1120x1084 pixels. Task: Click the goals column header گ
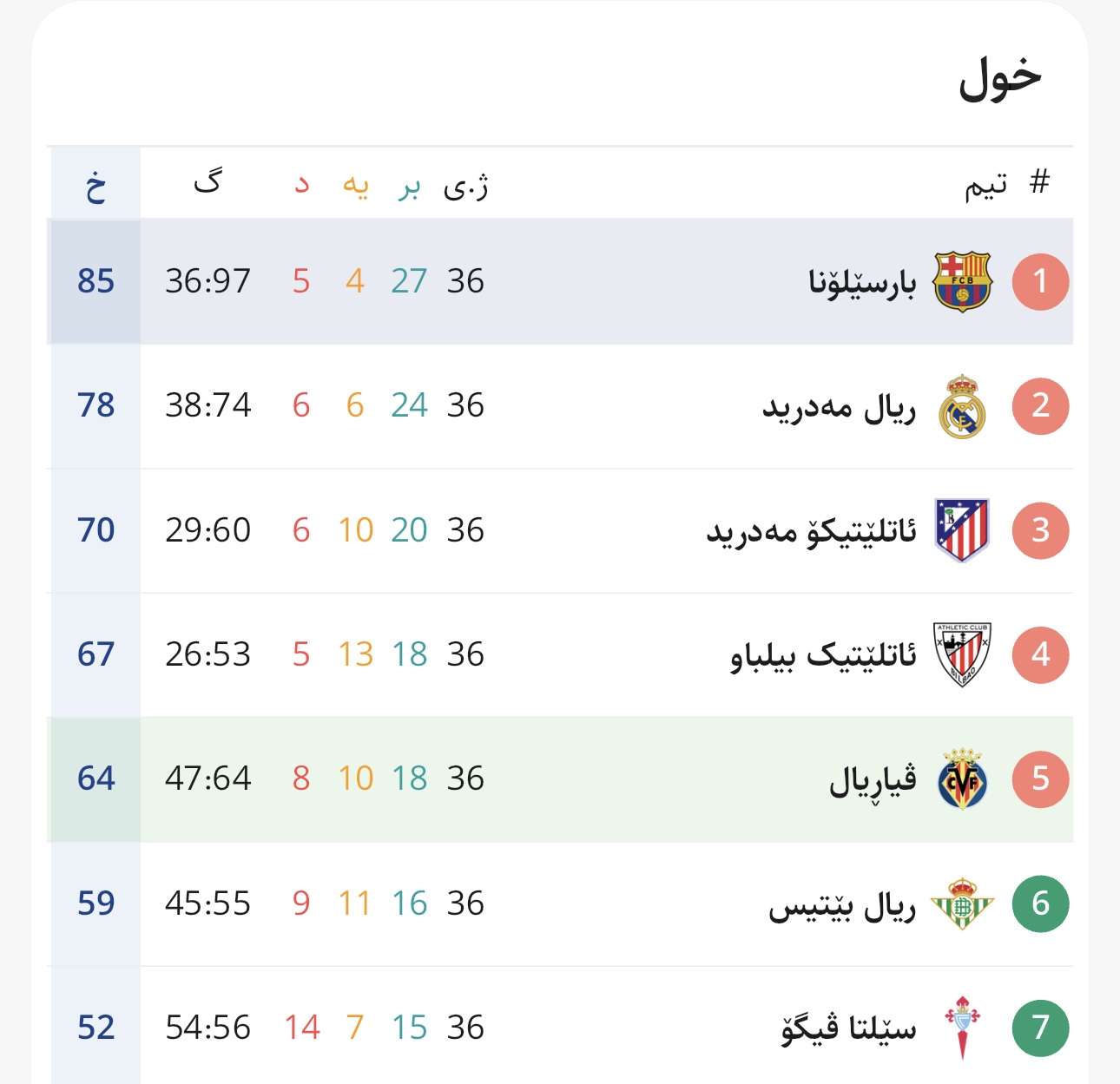click(x=208, y=181)
